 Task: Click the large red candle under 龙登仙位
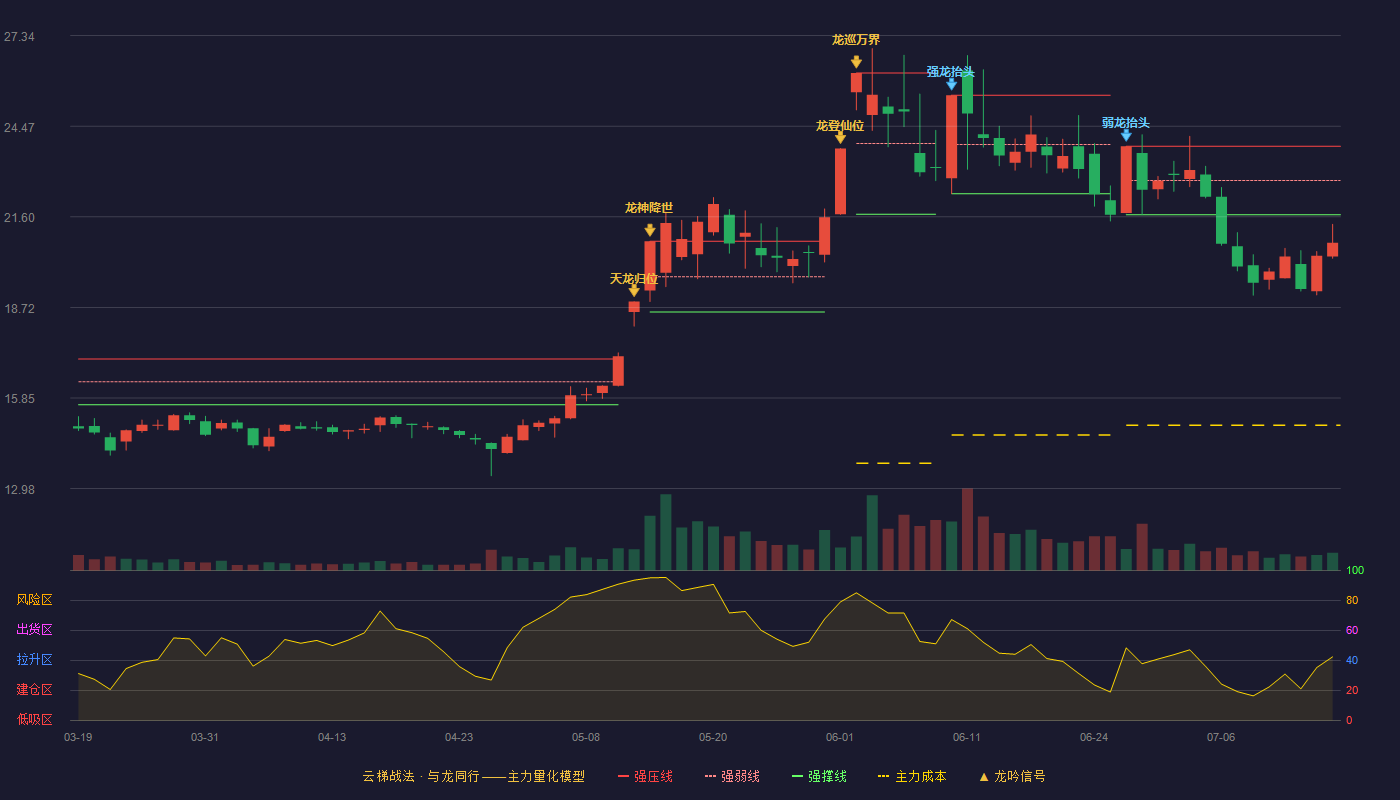[x=840, y=181]
